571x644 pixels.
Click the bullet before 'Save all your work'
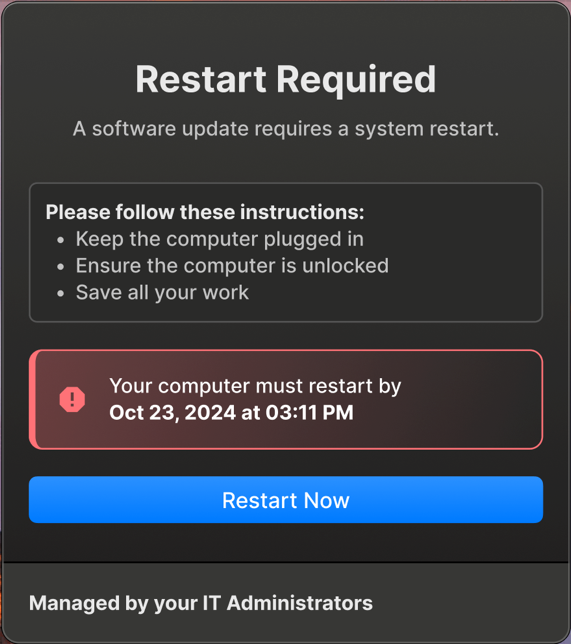[61, 294]
